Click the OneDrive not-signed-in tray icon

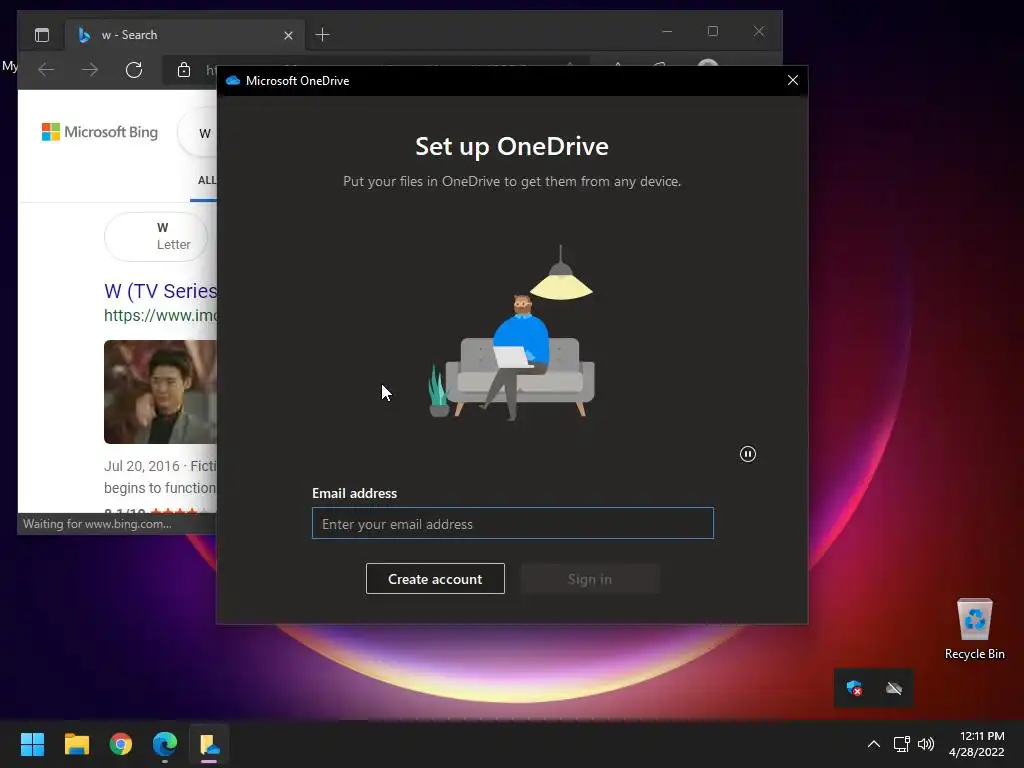[x=894, y=688]
